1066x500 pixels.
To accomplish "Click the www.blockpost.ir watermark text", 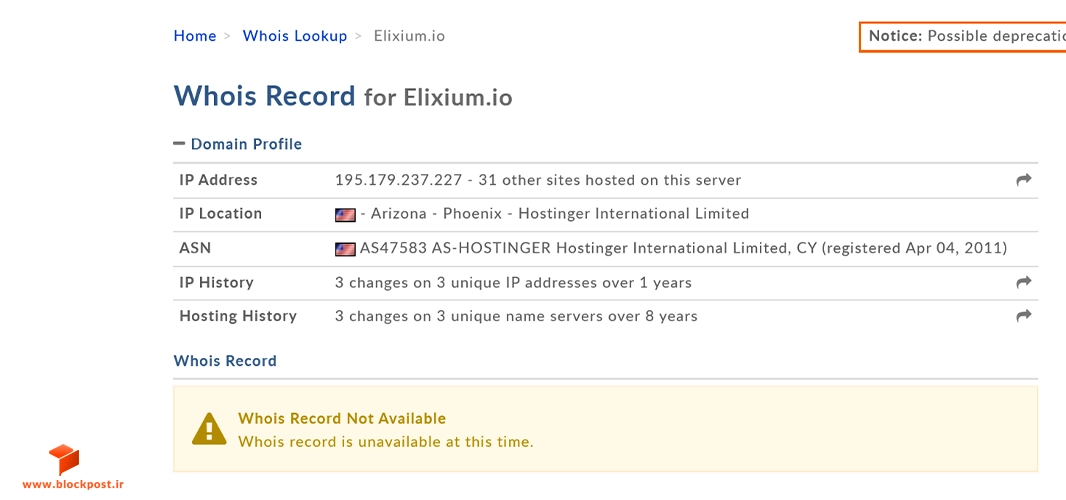I will [x=73, y=484].
